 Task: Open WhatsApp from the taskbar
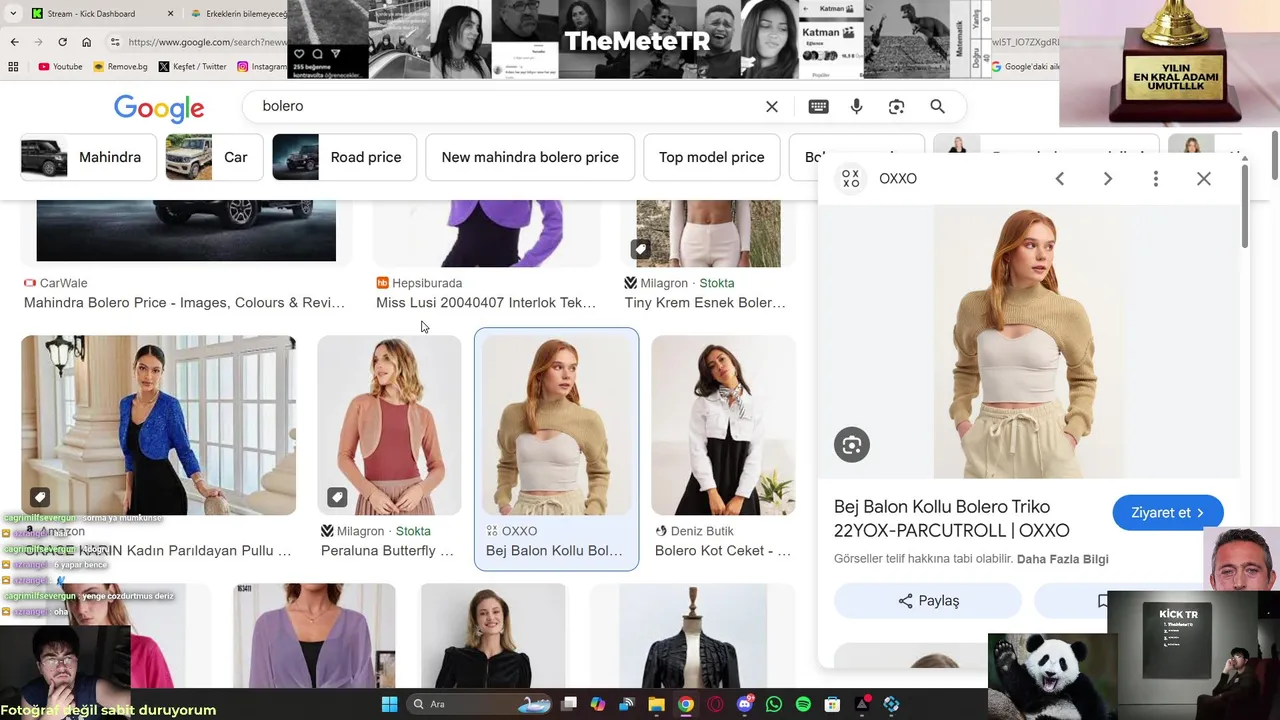coord(774,704)
